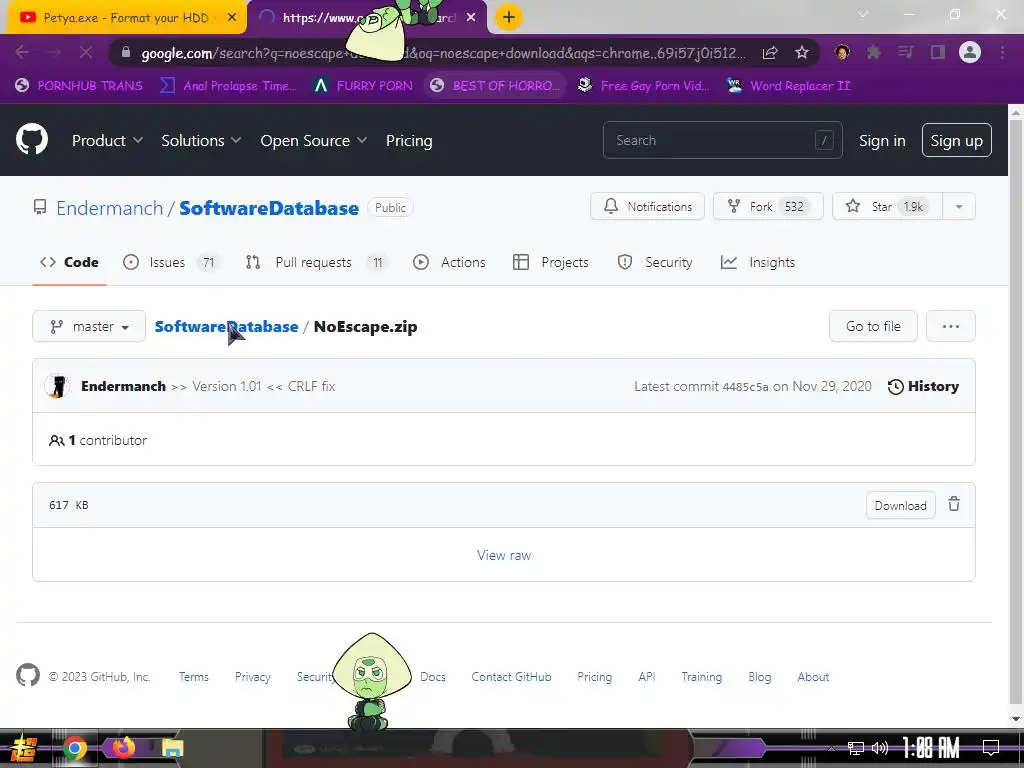Go back with browser back arrow
Image resolution: width=1024 pixels, height=768 pixels.
click(x=22, y=52)
